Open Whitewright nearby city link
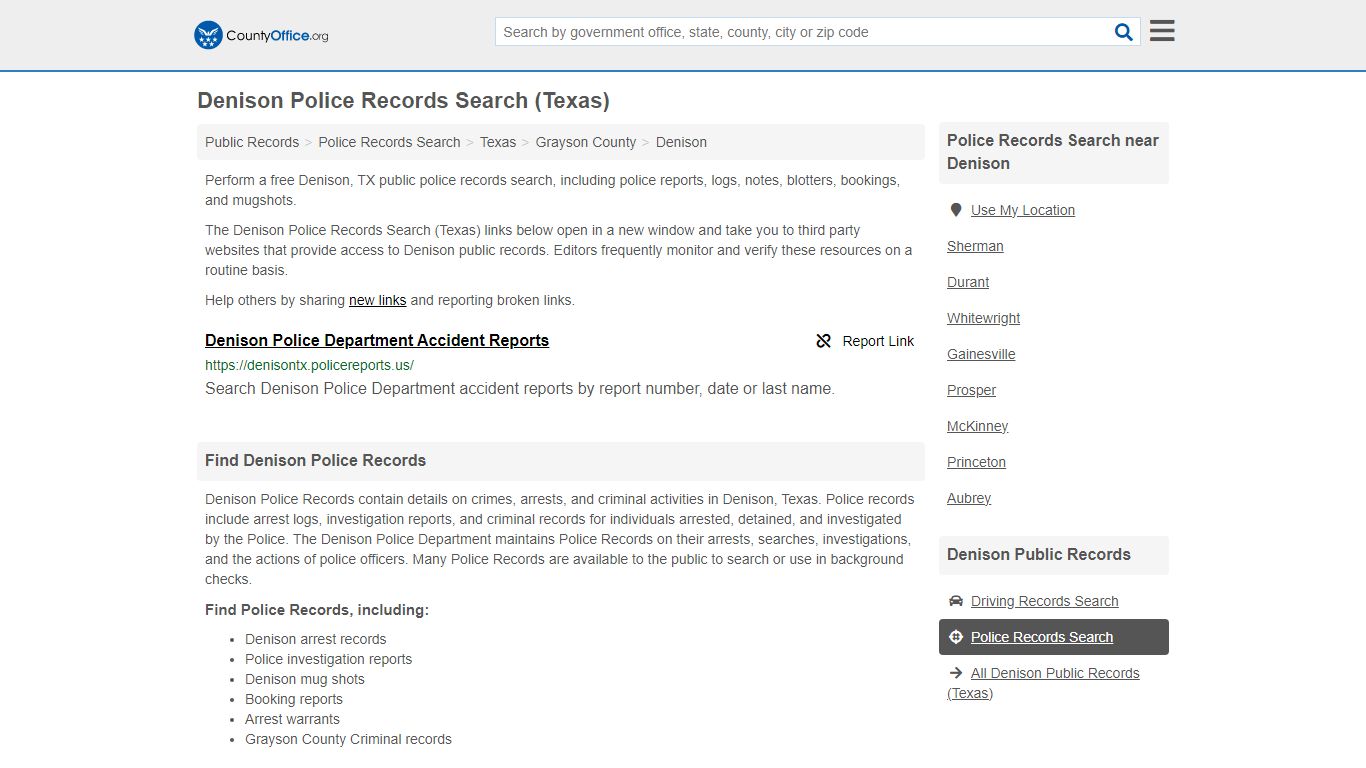 click(x=984, y=318)
